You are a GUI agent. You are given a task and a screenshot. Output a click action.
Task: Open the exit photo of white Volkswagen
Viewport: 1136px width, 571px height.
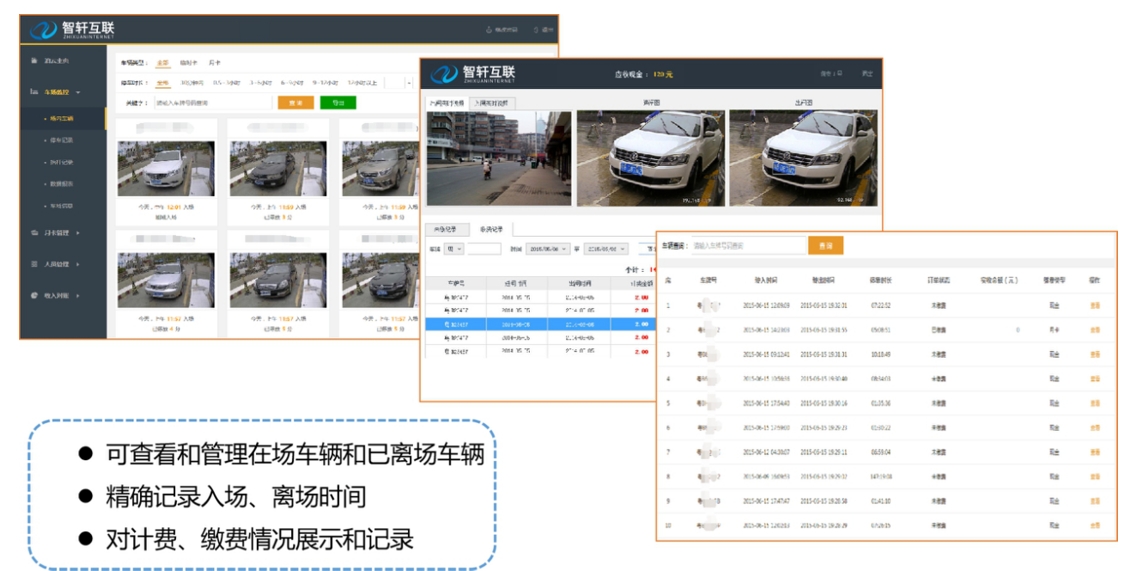click(803, 159)
